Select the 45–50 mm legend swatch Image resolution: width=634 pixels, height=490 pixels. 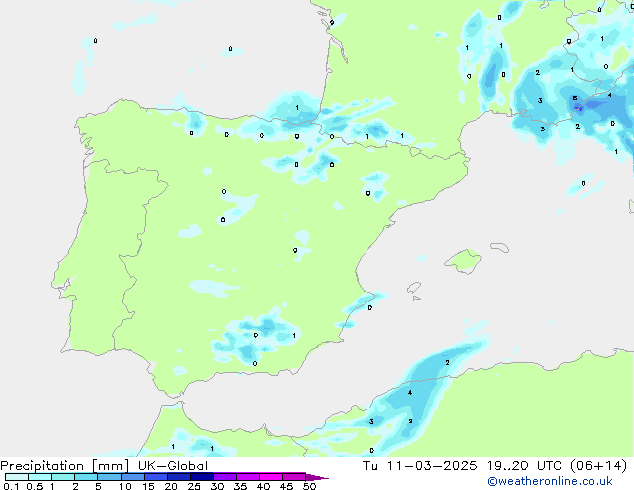coord(294,477)
